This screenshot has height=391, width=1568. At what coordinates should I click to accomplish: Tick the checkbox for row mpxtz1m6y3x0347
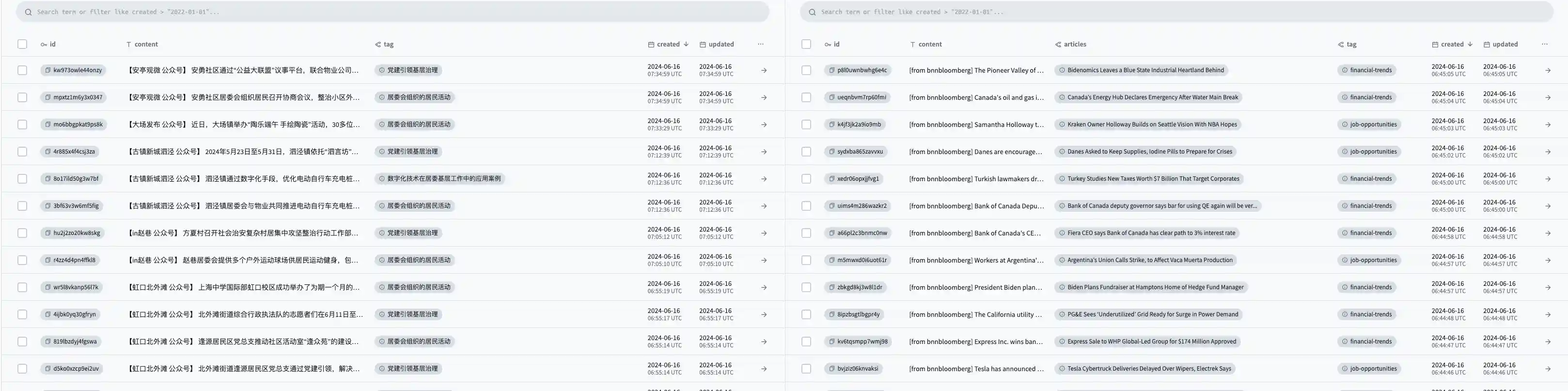point(22,97)
